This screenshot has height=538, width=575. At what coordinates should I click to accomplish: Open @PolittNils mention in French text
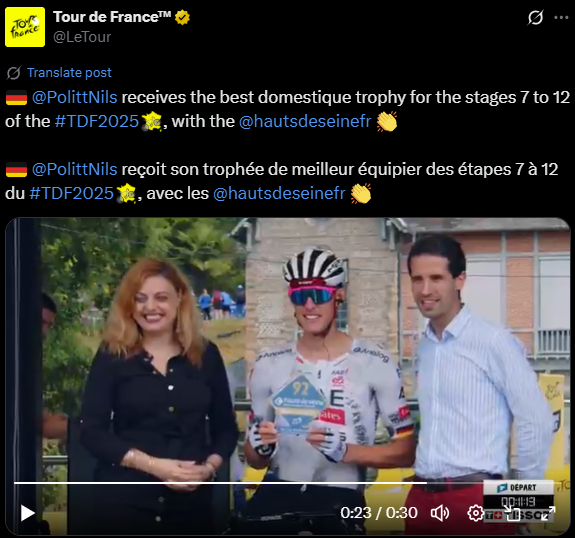coord(74,169)
